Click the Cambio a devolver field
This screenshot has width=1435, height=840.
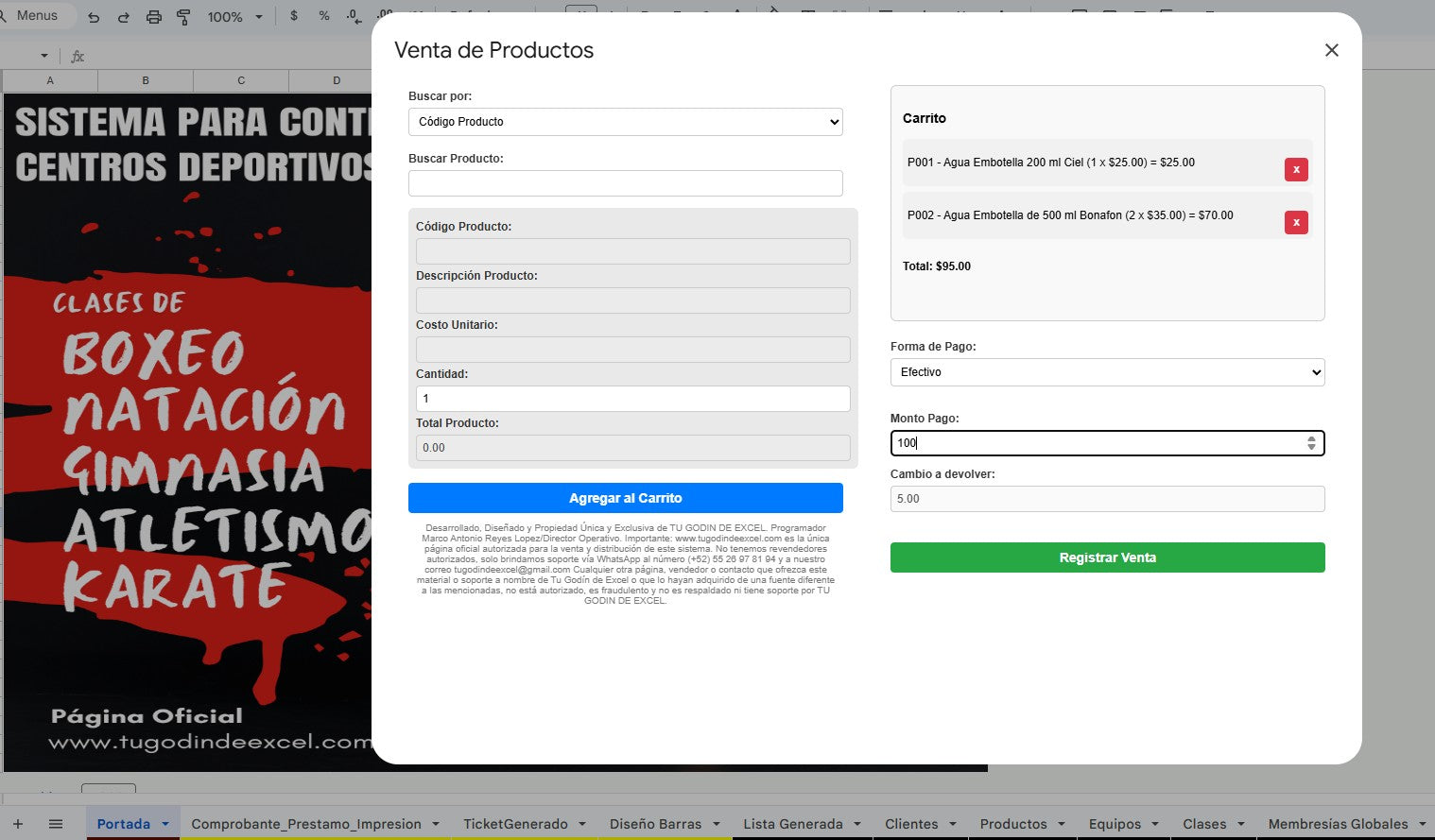pos(1108,499)
